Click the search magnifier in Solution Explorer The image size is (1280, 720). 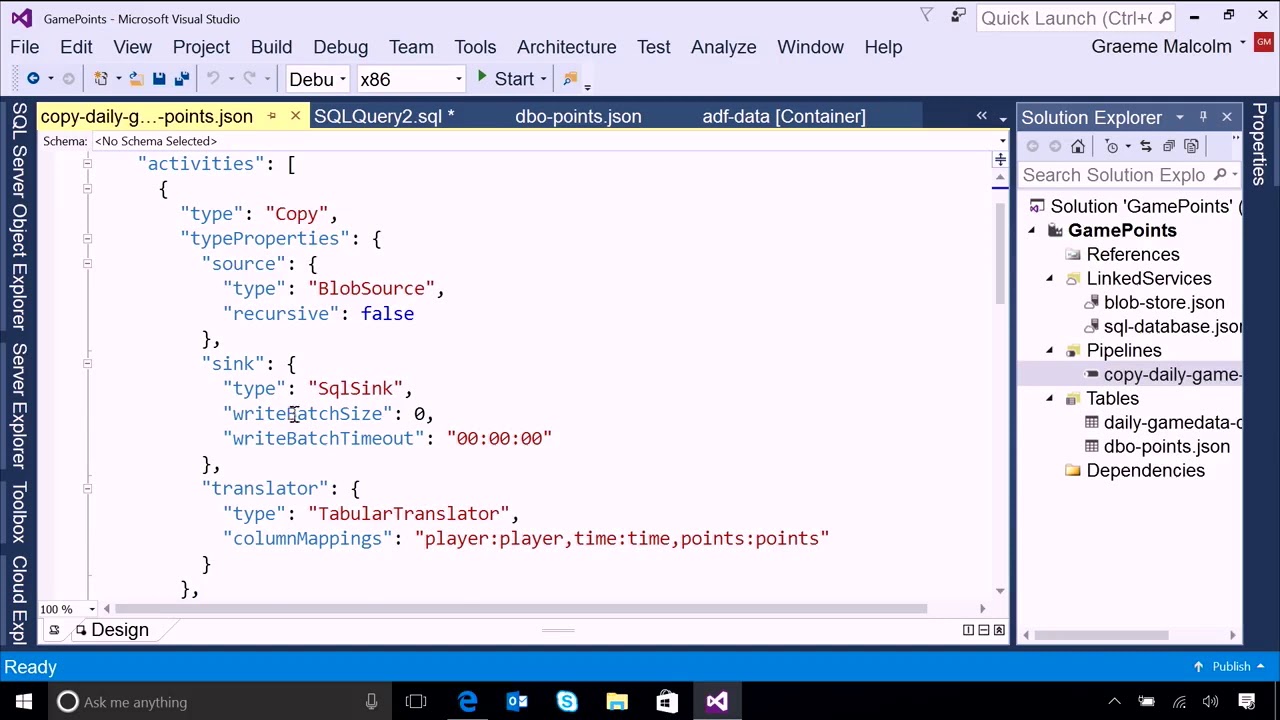pos(1220,175)
